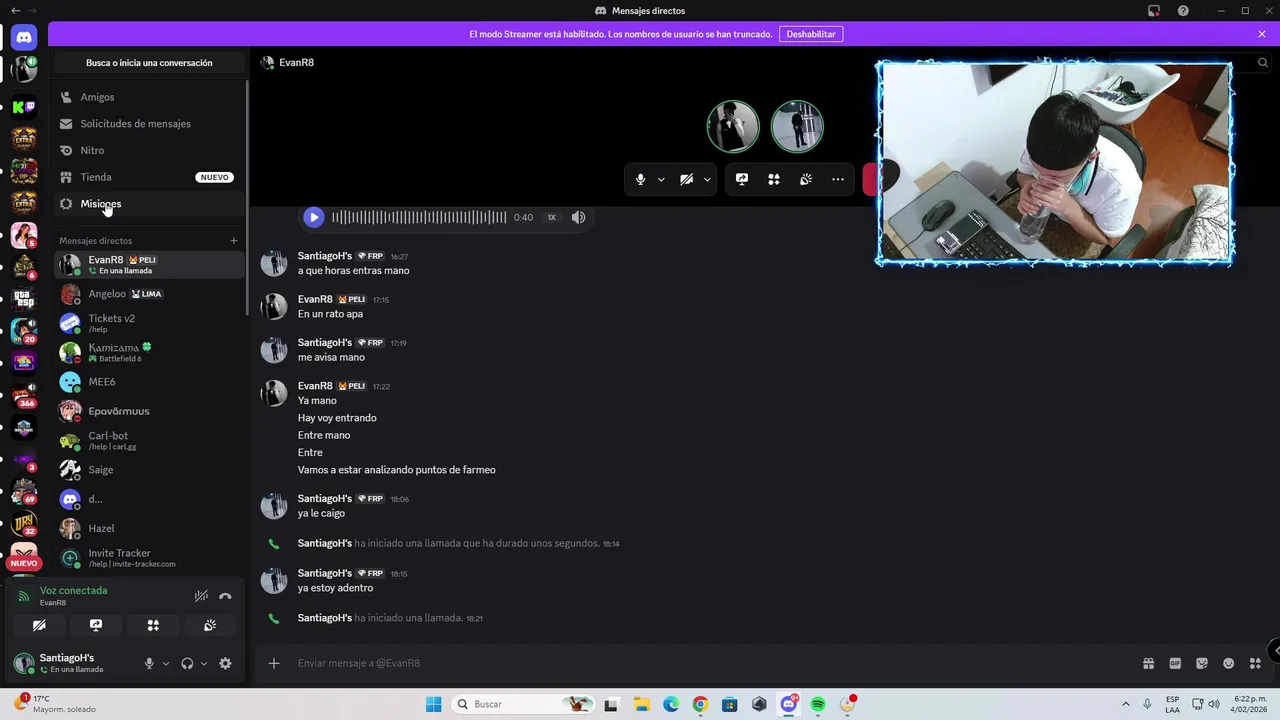This screenshot has height=720, width=1280.
Task: Dismiss the Streamer mode banner
Action: click(1262, 34)
